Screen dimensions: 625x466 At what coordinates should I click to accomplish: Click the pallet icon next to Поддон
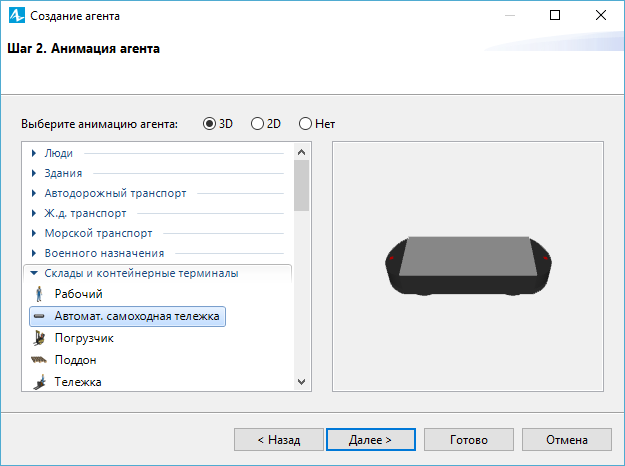coord(39,360)
